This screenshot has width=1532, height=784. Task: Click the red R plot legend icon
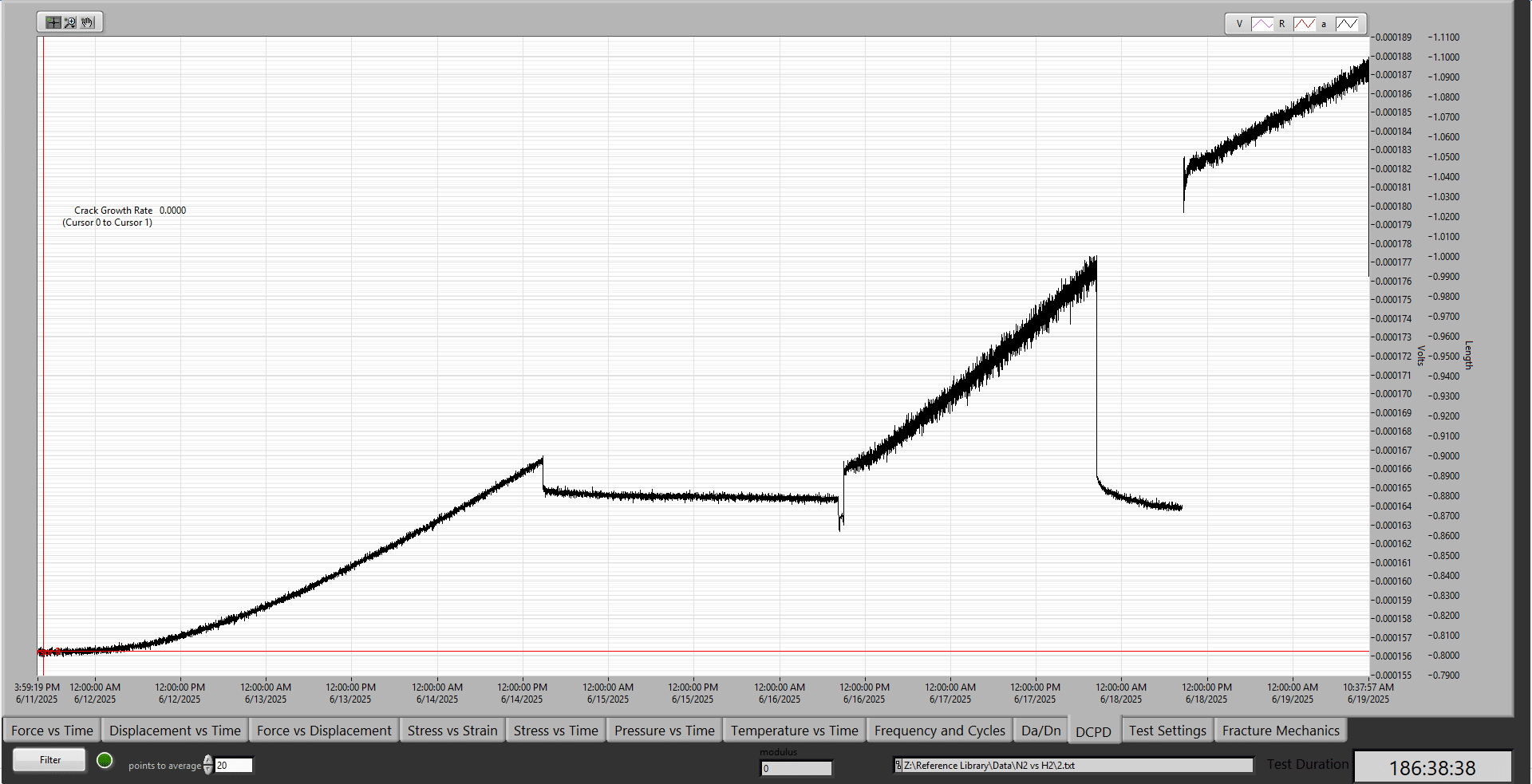click(1305, 24)
